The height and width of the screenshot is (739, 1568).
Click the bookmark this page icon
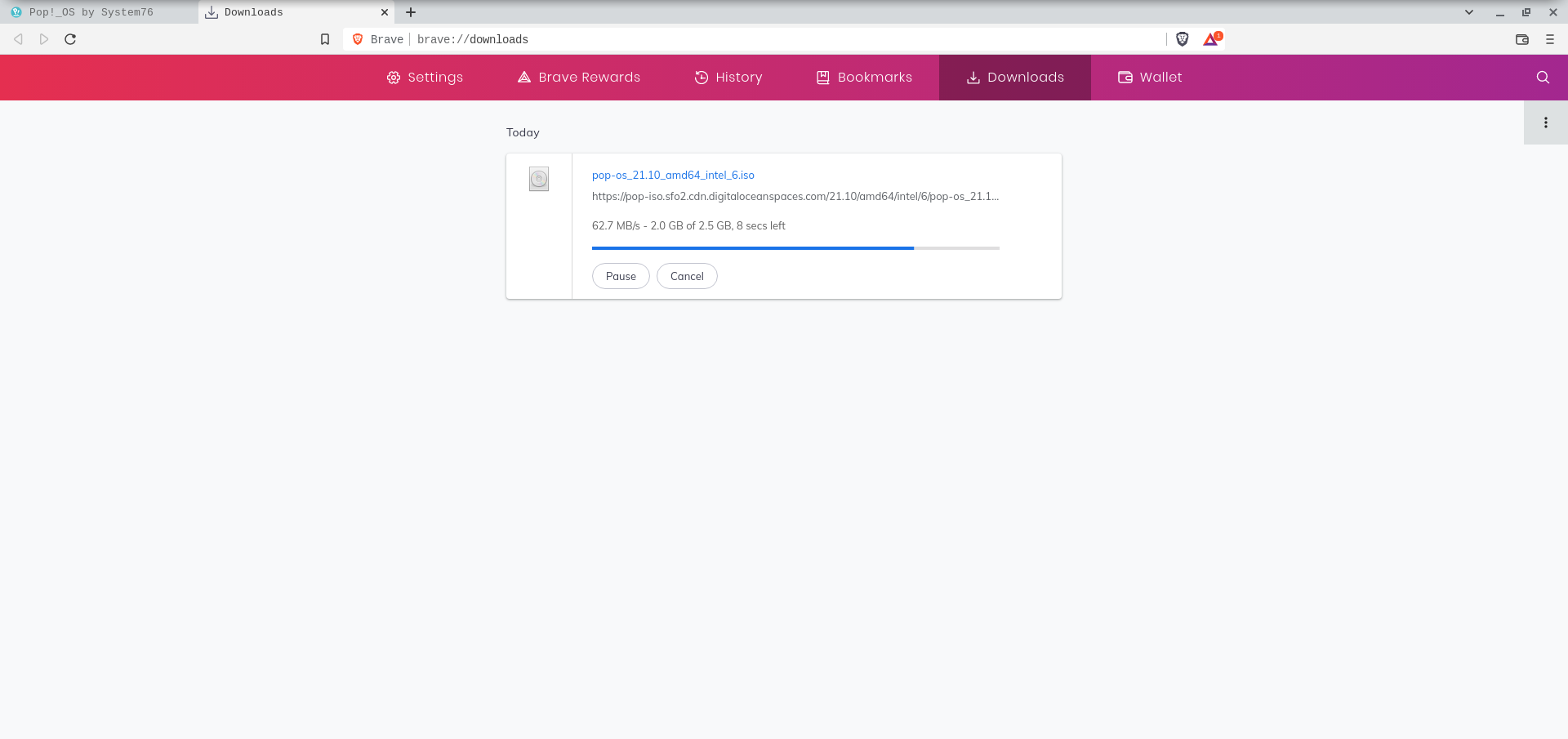(325, 39)
